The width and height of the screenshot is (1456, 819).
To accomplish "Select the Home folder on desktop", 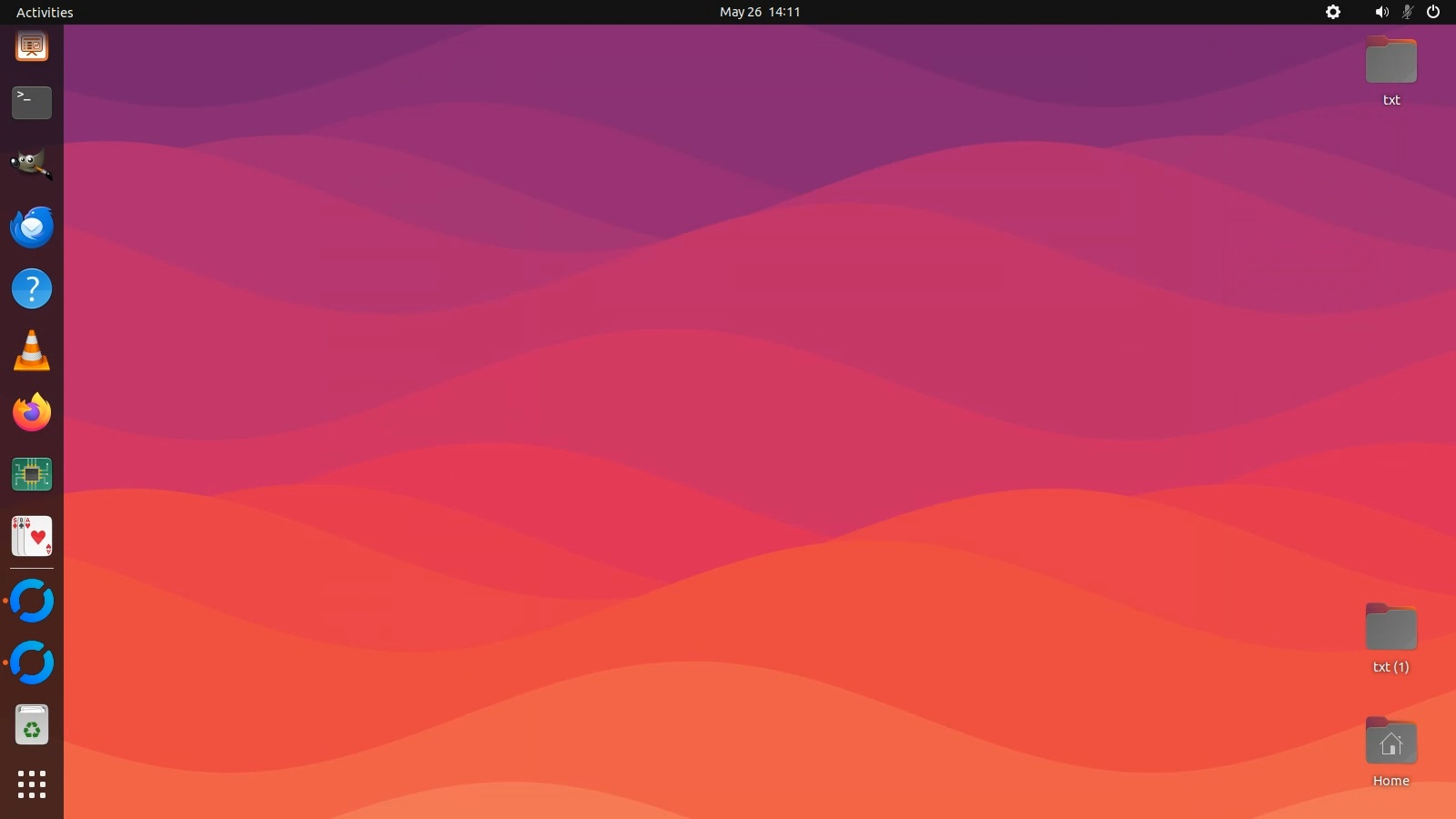I will pos(1390,743).
